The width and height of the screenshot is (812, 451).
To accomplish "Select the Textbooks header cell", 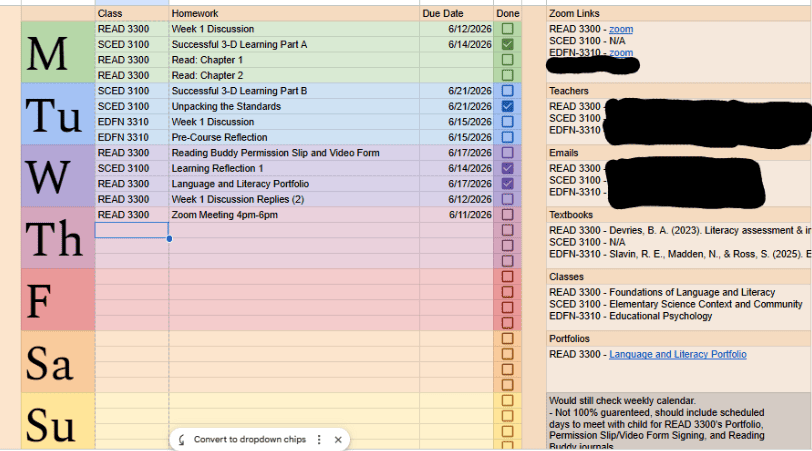I will click(x=679, y=215).
